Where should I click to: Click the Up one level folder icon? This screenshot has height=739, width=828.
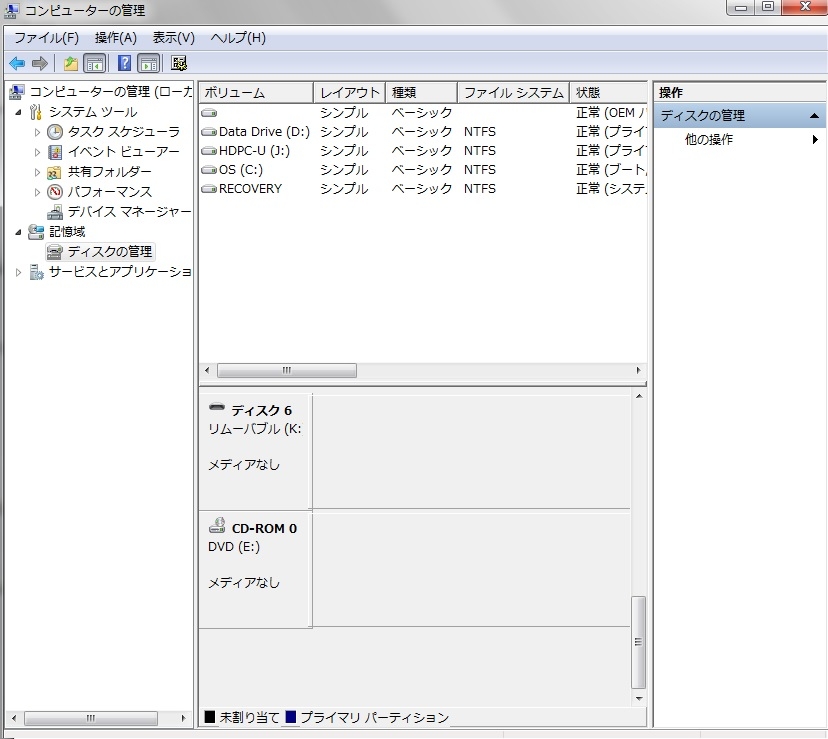(x=70, y=64)
